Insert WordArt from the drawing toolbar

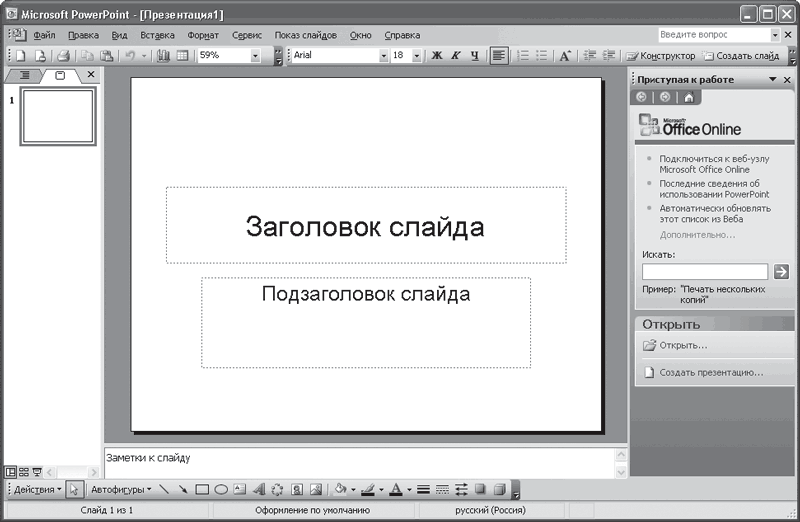(259, 490)
